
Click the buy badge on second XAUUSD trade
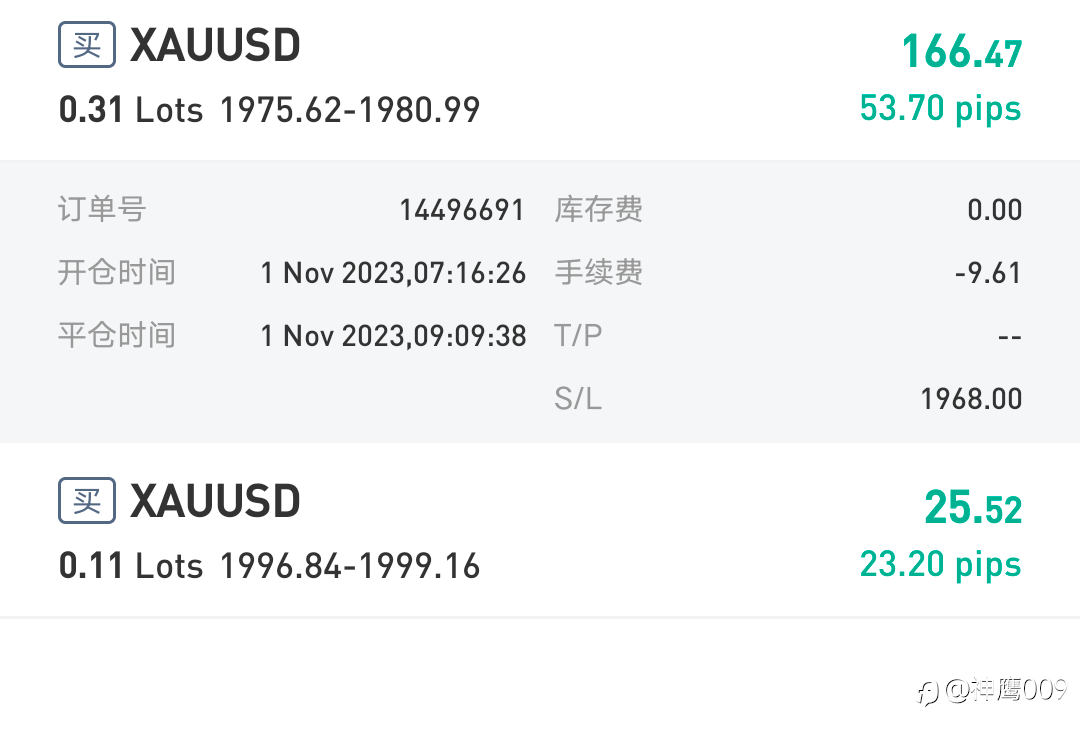[x=87, y=500]
